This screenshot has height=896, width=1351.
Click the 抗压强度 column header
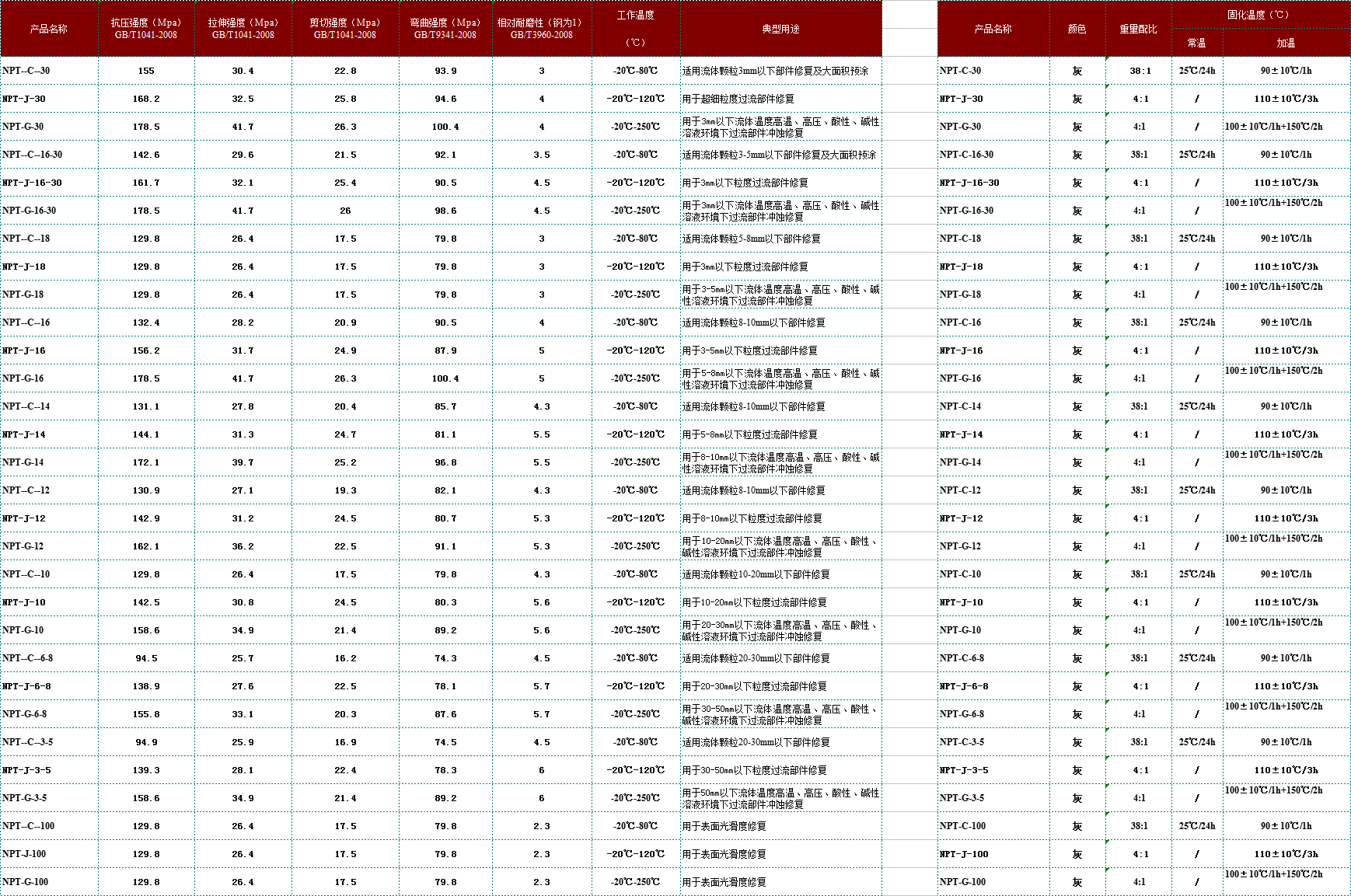click(x=145, y=29)
